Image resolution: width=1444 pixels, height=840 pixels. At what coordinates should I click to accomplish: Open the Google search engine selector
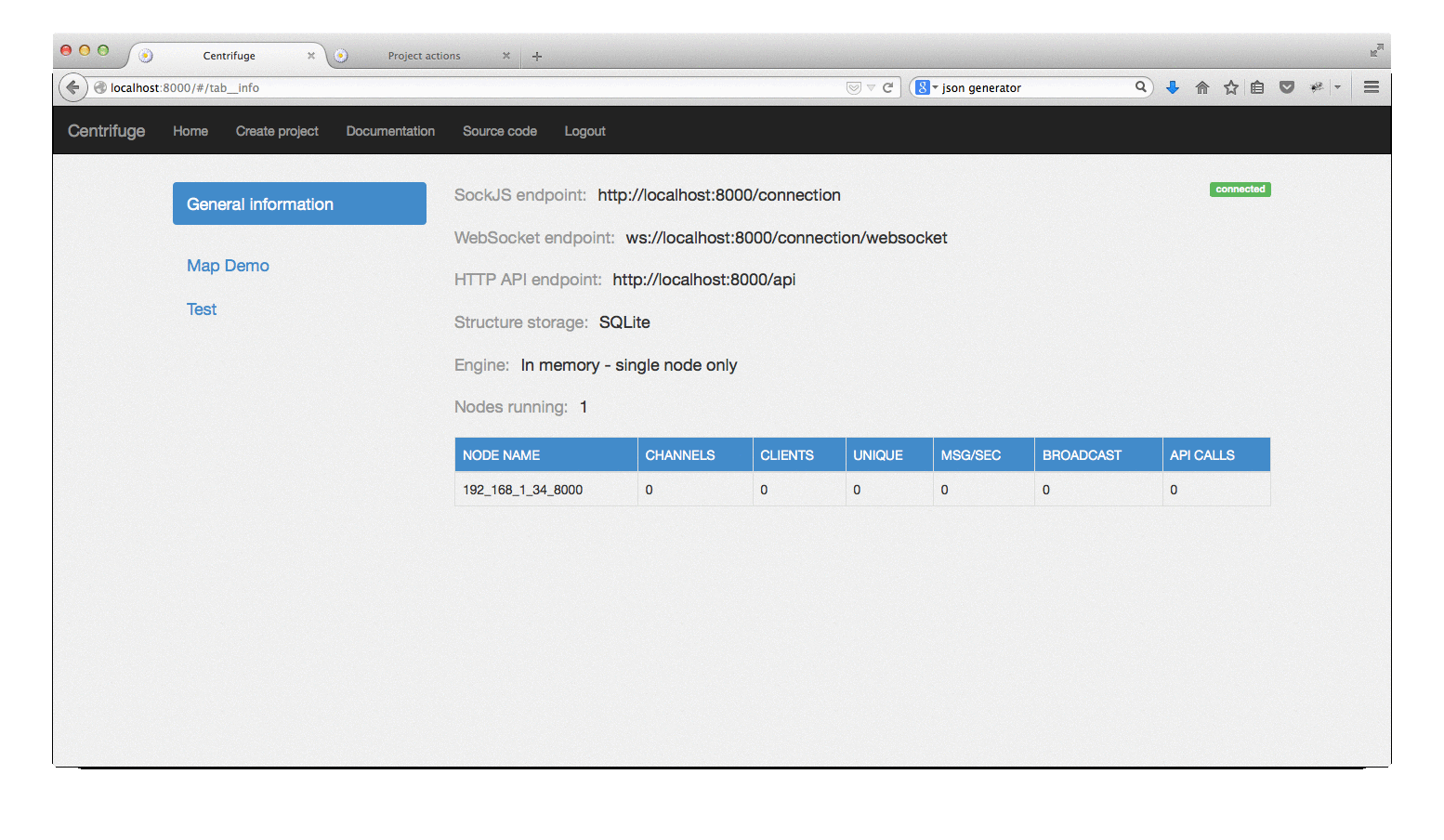click(925, 87)
